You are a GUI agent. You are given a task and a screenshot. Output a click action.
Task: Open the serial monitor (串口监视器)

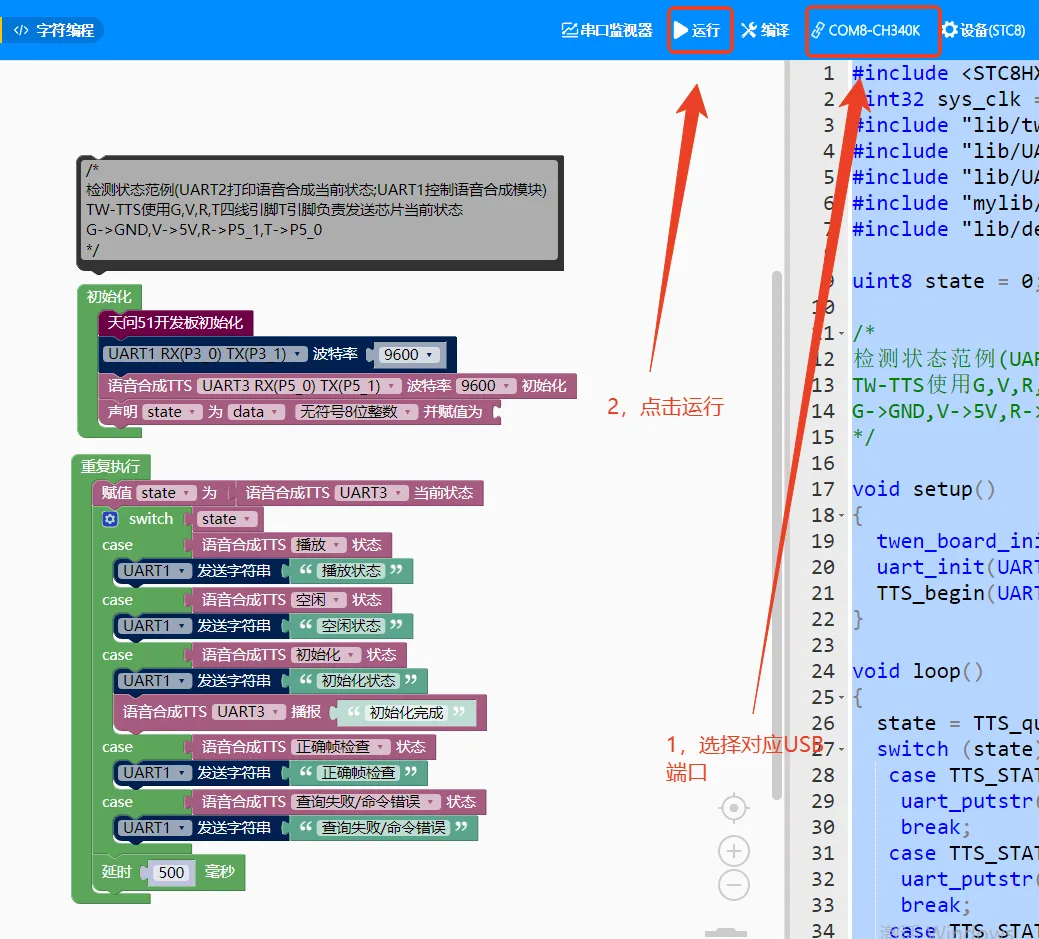(x=607, y=30)
